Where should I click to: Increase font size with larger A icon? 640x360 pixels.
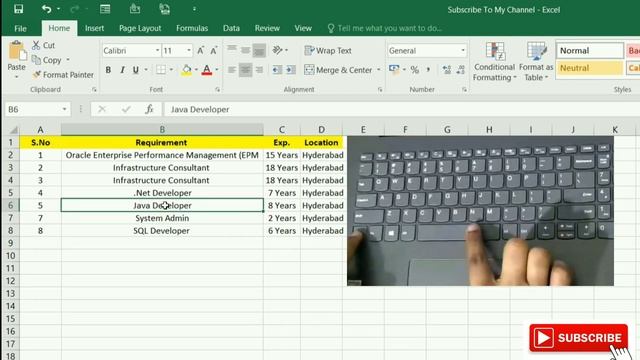point(200,51)
